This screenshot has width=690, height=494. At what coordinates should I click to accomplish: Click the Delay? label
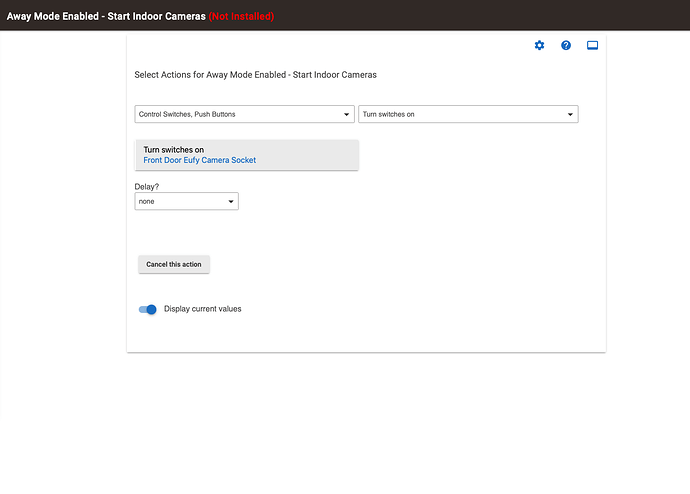point(147,187)
